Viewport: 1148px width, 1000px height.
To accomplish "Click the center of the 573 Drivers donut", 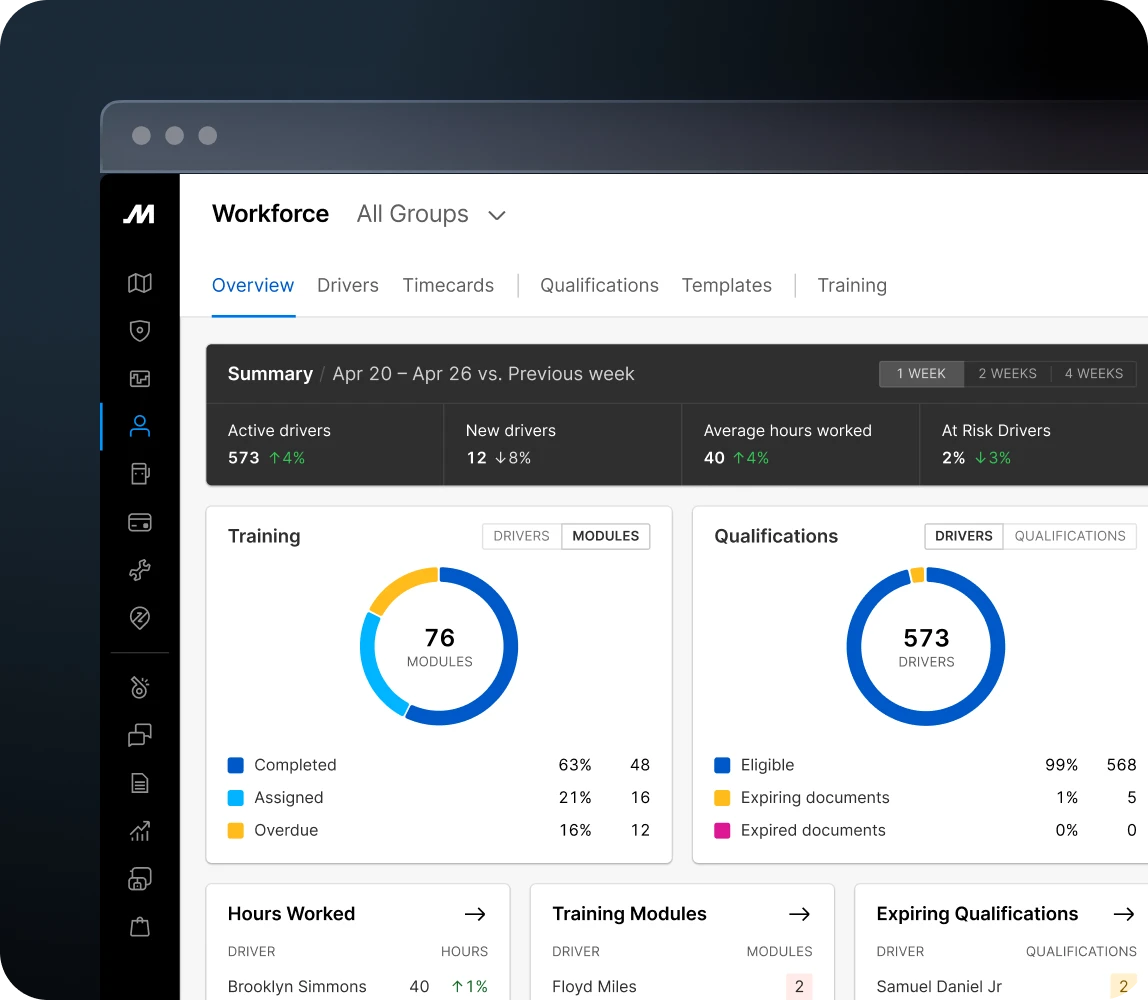I will coord(925,645).
